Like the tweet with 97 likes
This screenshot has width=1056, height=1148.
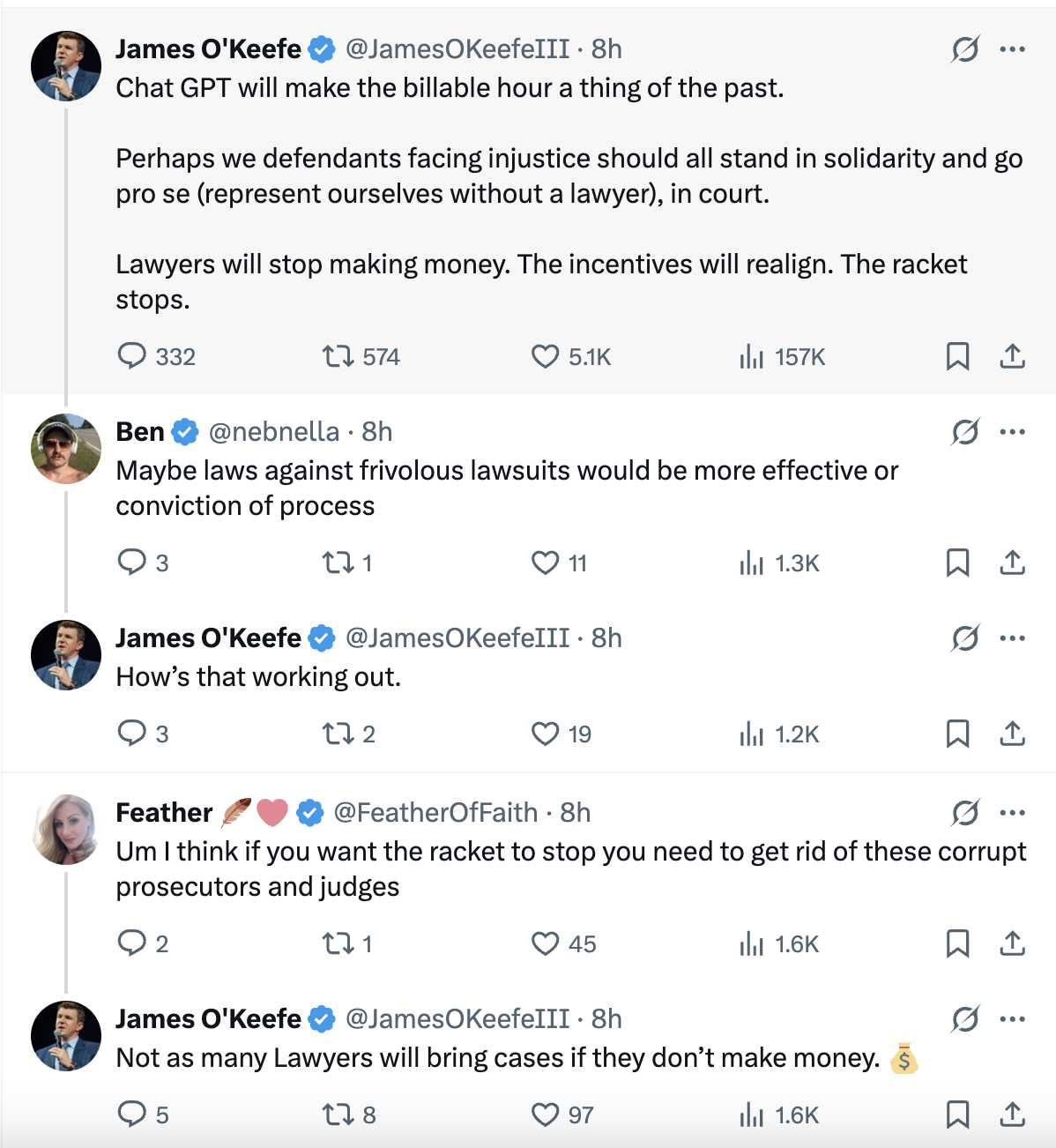click(562, 1114)
